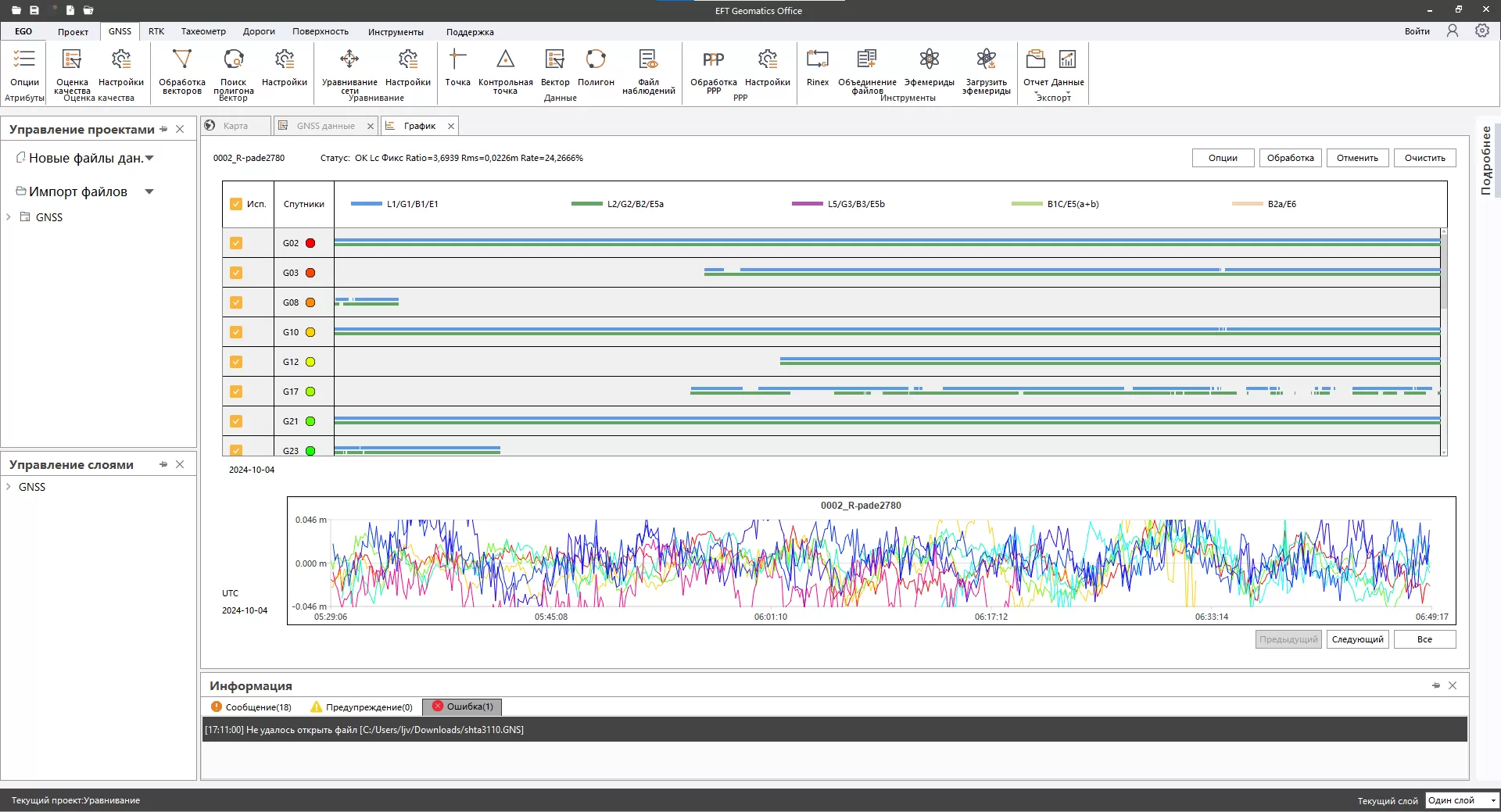Switch to the RTK ribbon tab
Screen dimensions: 1501x812
[x=156, y=31]
